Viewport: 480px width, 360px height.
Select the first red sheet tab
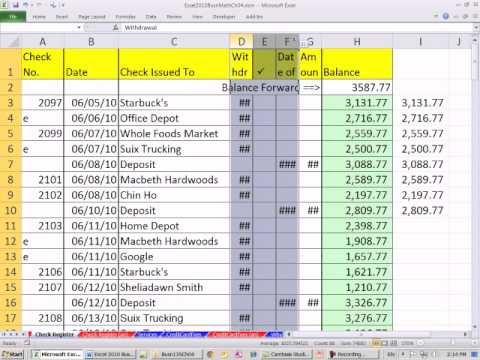click(106, 334)
